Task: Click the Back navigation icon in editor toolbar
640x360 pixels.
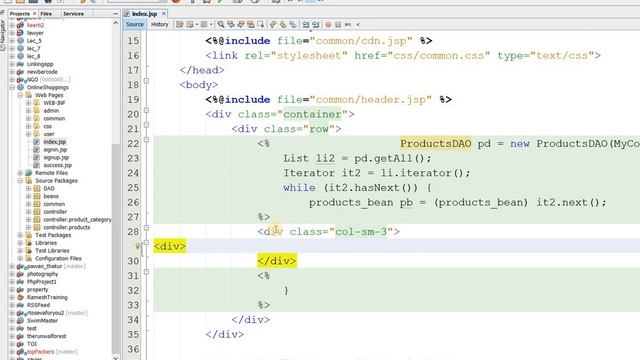Action: point(190,24)
